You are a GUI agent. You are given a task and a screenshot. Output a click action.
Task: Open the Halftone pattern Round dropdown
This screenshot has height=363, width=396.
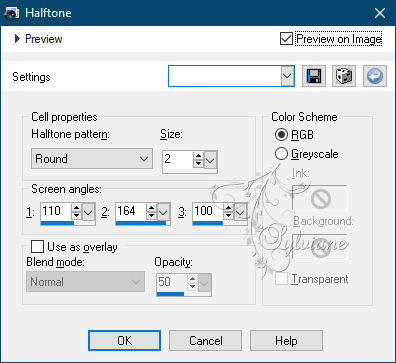pos(92,159)
